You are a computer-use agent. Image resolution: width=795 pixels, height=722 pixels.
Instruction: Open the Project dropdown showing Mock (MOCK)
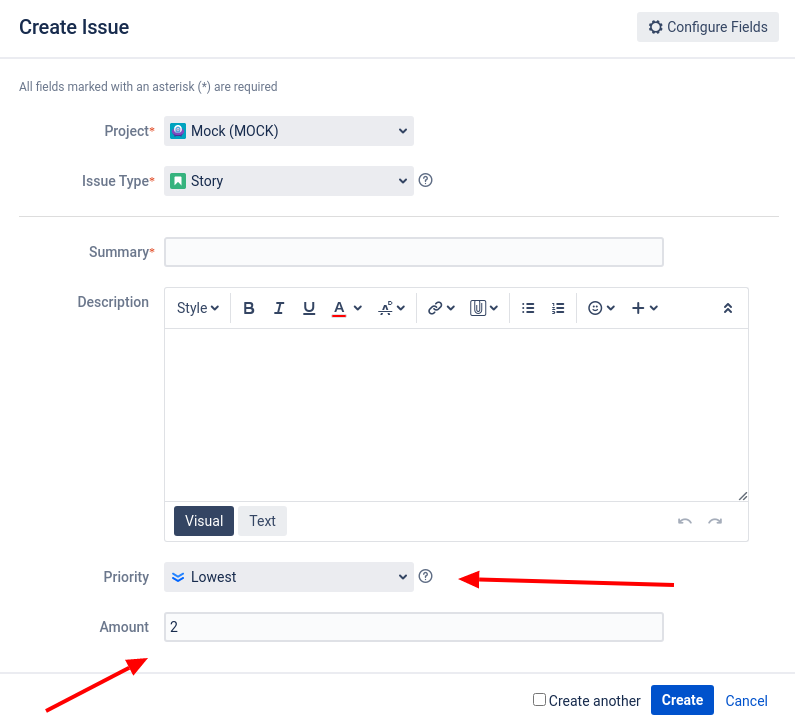click(289, 131)
